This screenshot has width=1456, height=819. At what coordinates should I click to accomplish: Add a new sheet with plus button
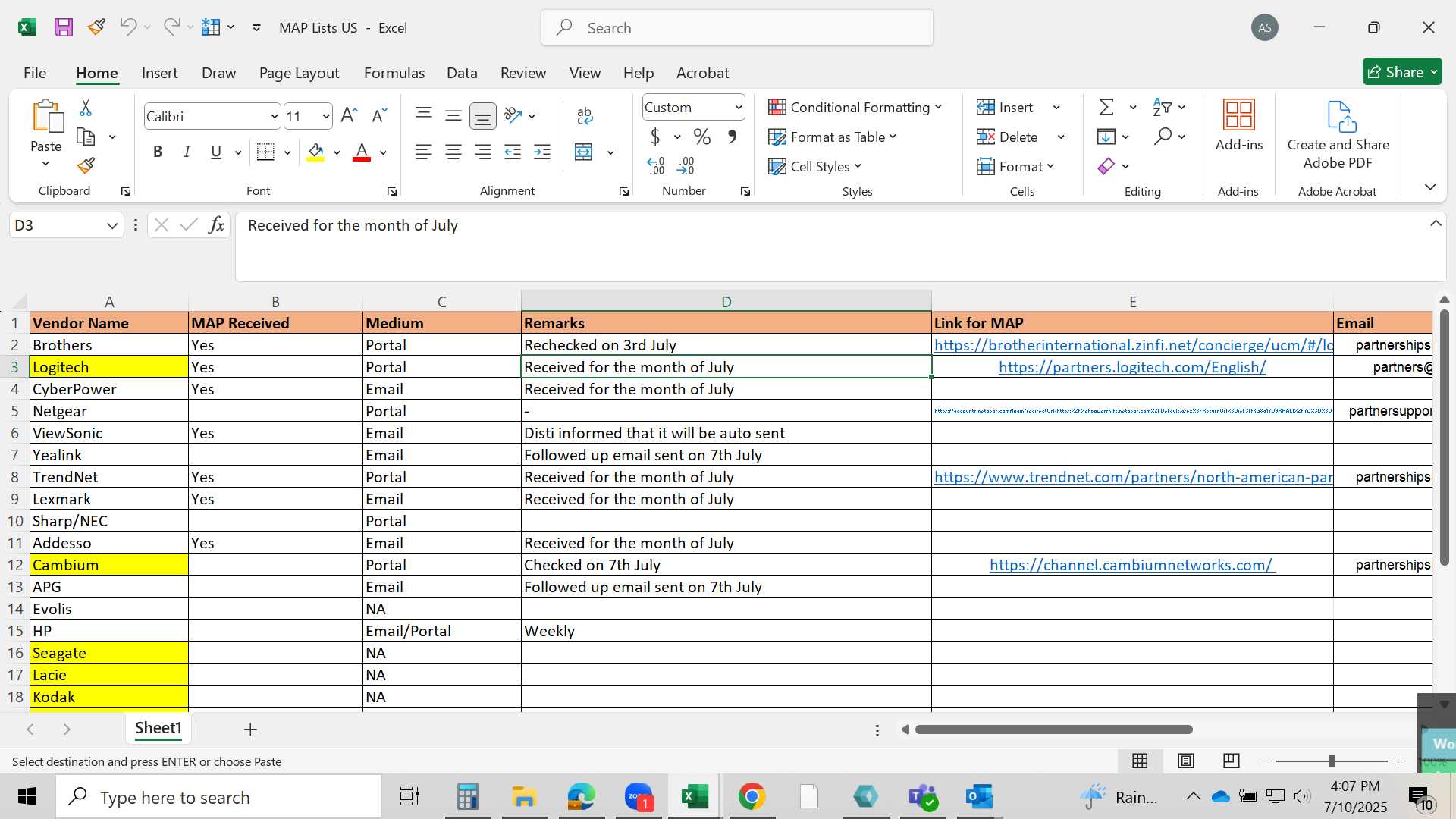[x=250, y=730]
